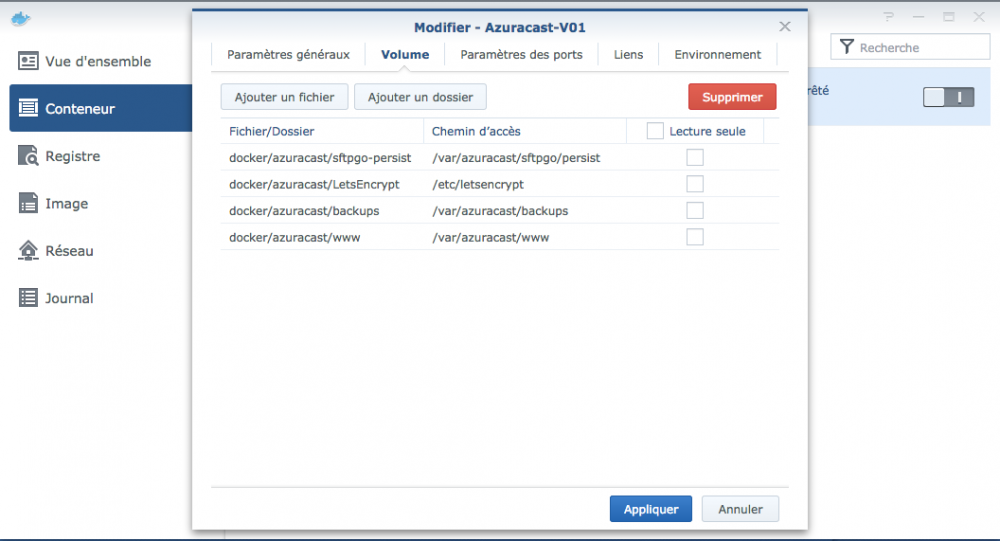Toggle the container power switch

948,97
